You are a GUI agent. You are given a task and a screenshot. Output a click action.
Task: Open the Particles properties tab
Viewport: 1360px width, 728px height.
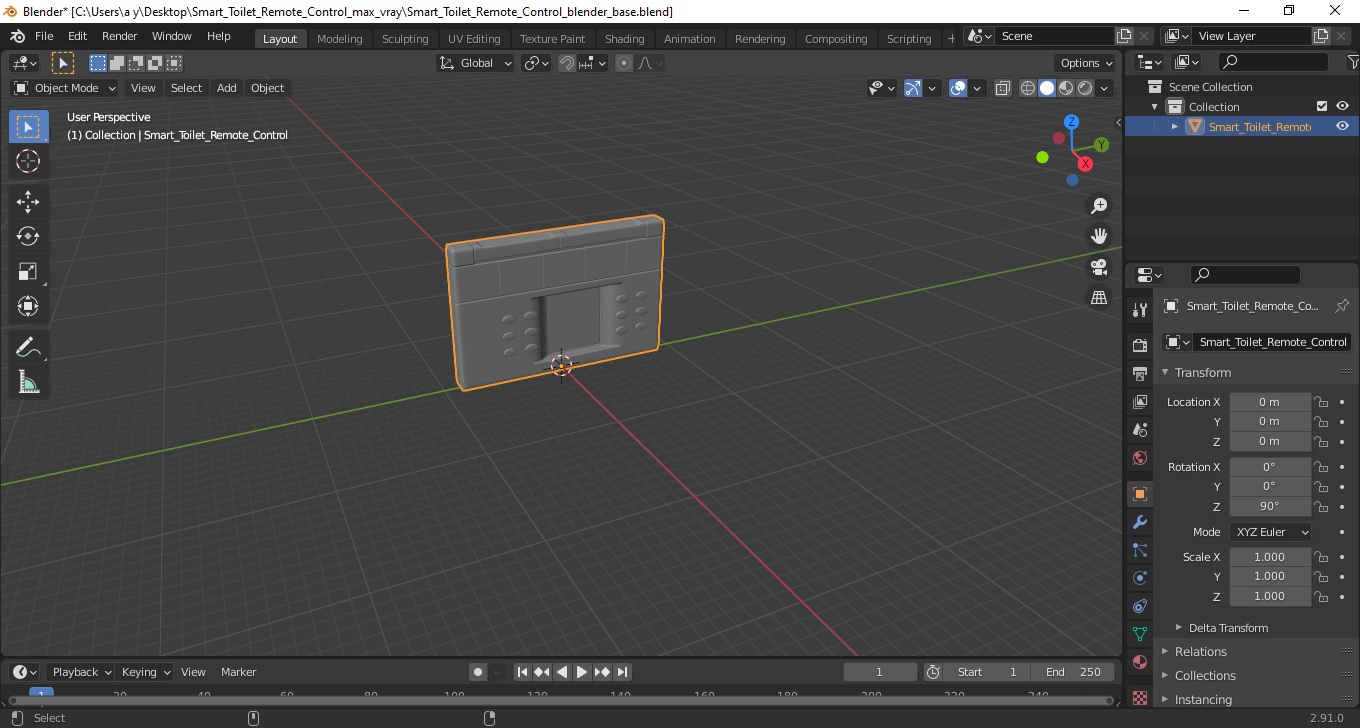coord(1139,550)
